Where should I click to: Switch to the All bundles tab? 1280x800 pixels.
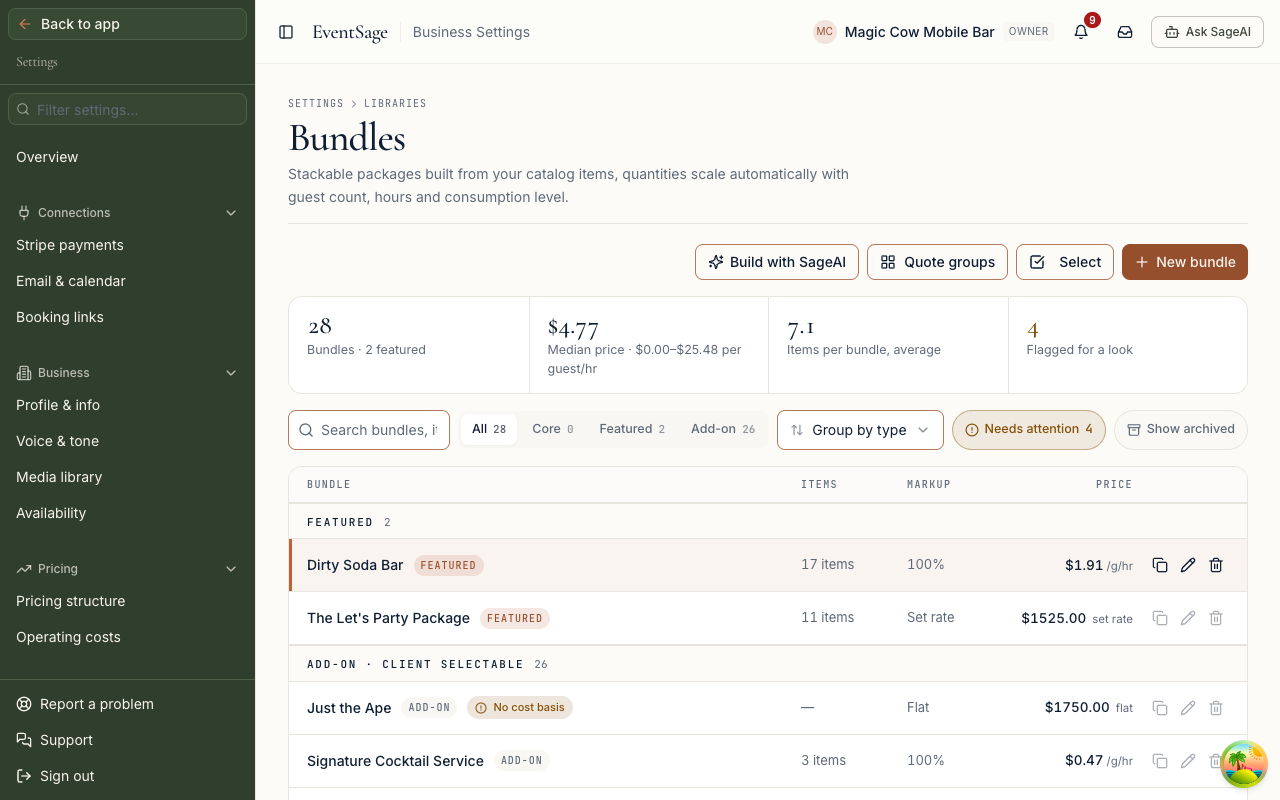click(489, 429)
